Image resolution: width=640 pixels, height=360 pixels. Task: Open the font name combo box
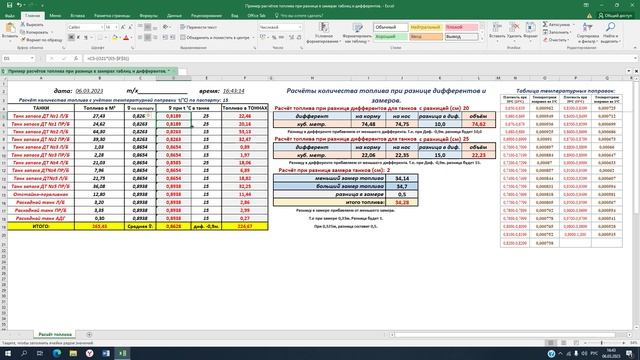coord(85,27)
